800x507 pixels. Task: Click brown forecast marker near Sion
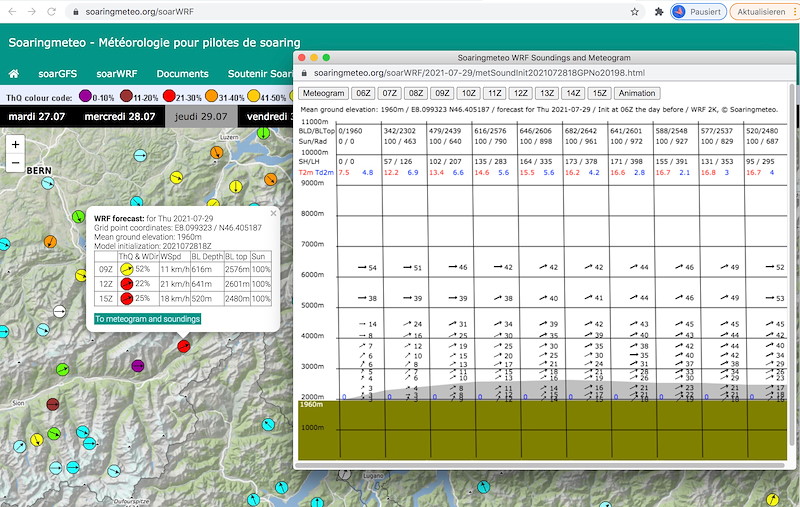pyautogui.click(x=53, y=404)
